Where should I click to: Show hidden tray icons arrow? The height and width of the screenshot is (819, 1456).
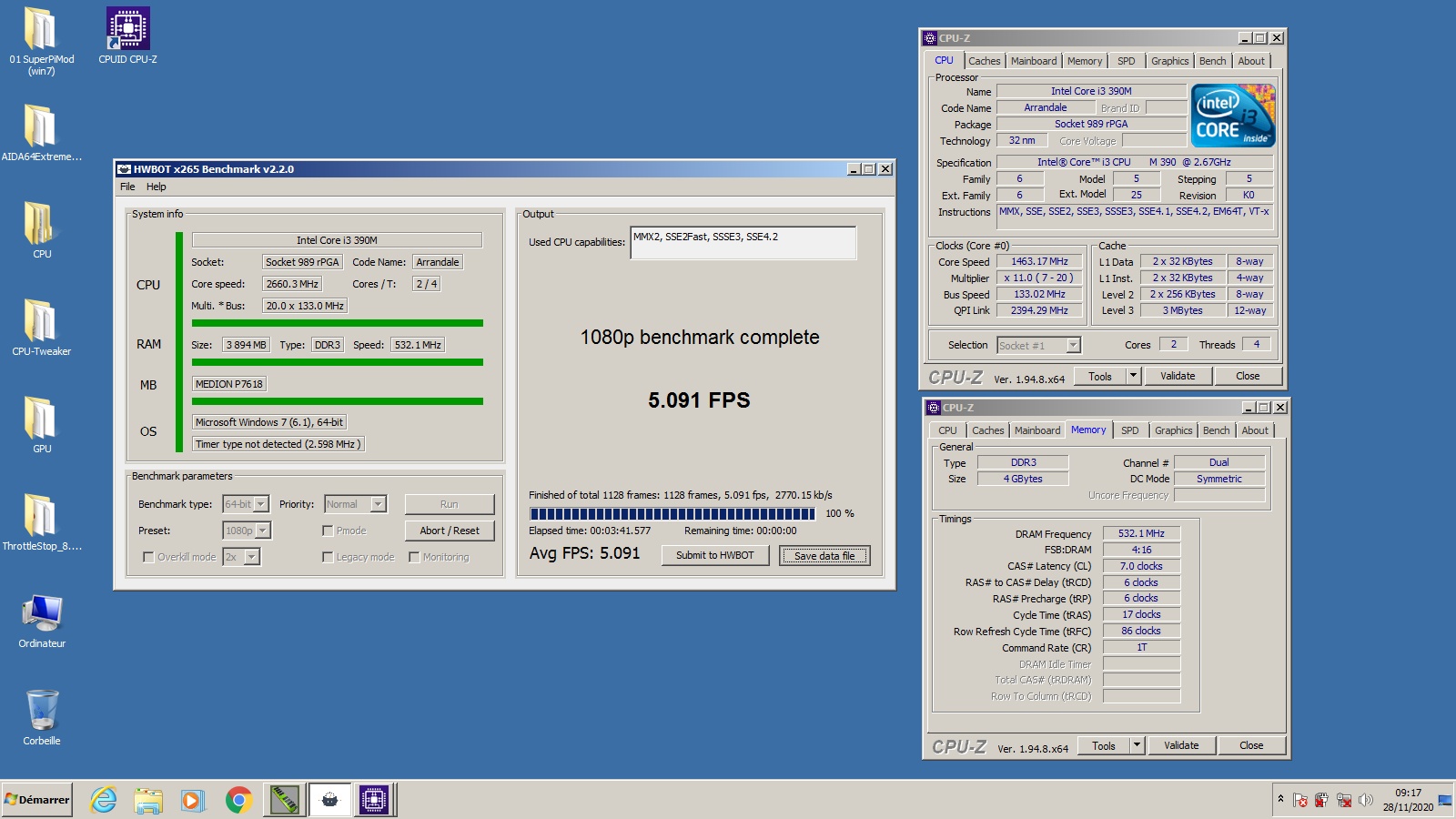click(x=1280, y=799)
